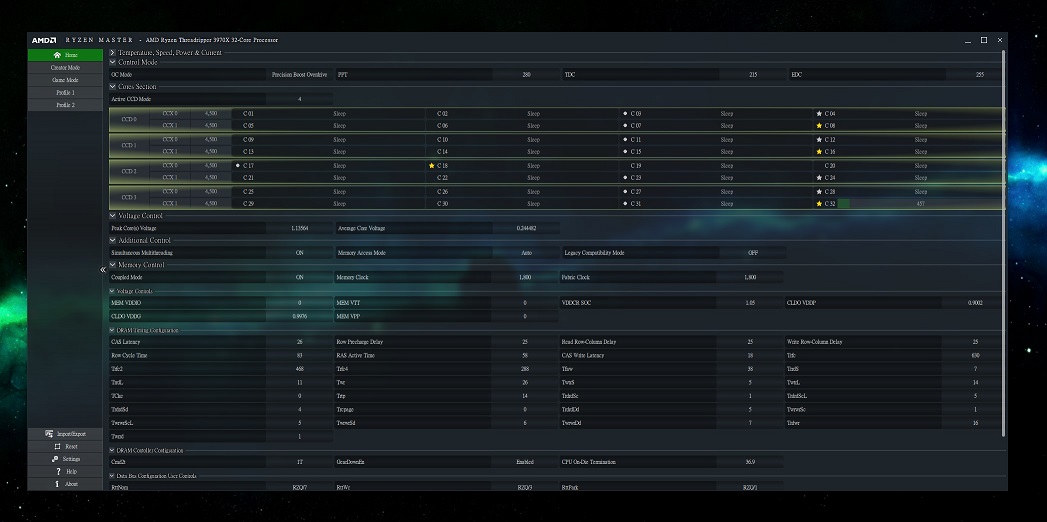Viewport: 1047px width, 522px height.
Task: Switch to Game Mode tab
Action: [65, 80]
